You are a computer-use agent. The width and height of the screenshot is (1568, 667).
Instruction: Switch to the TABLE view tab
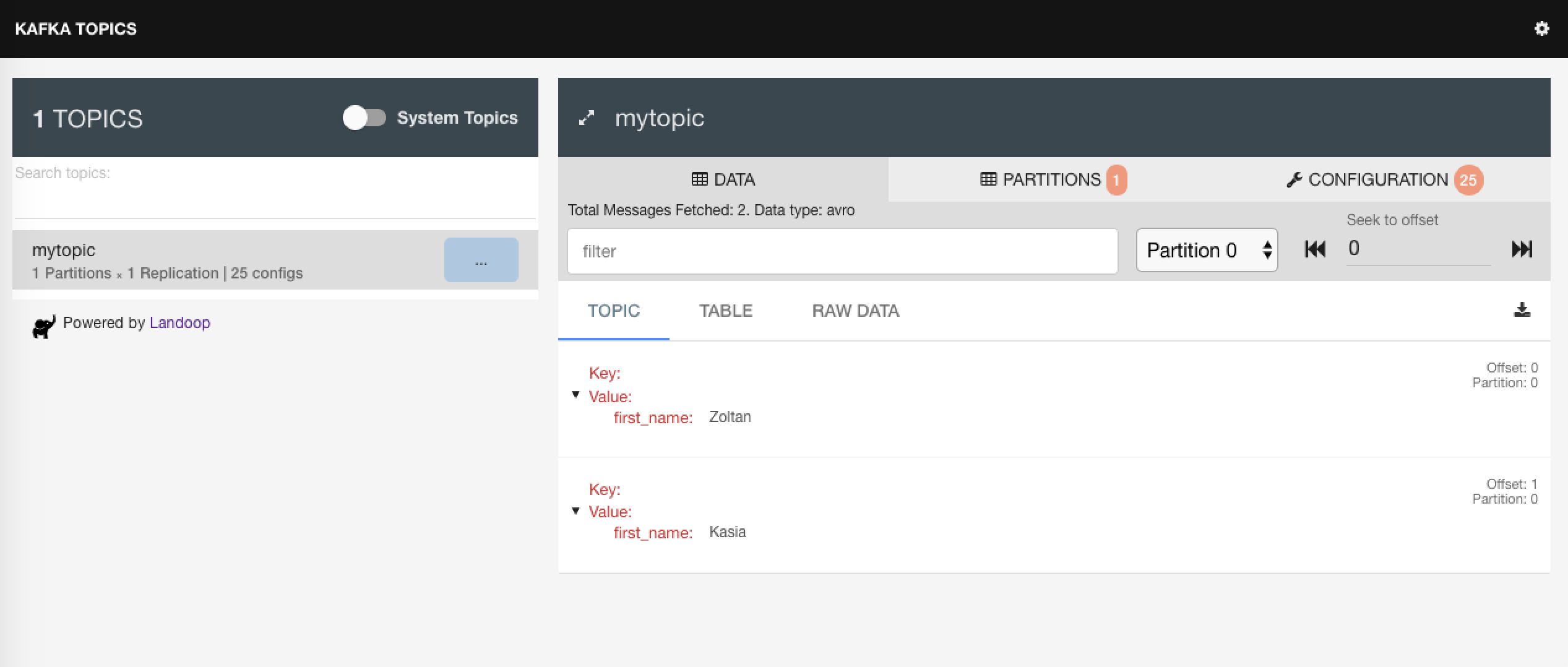[725, 311]
